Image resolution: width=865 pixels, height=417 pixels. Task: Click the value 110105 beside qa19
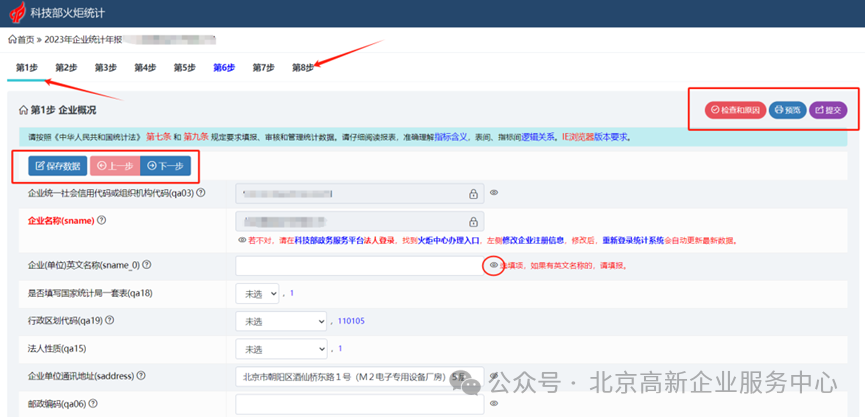pyautogui.click(x=351, y=320)
